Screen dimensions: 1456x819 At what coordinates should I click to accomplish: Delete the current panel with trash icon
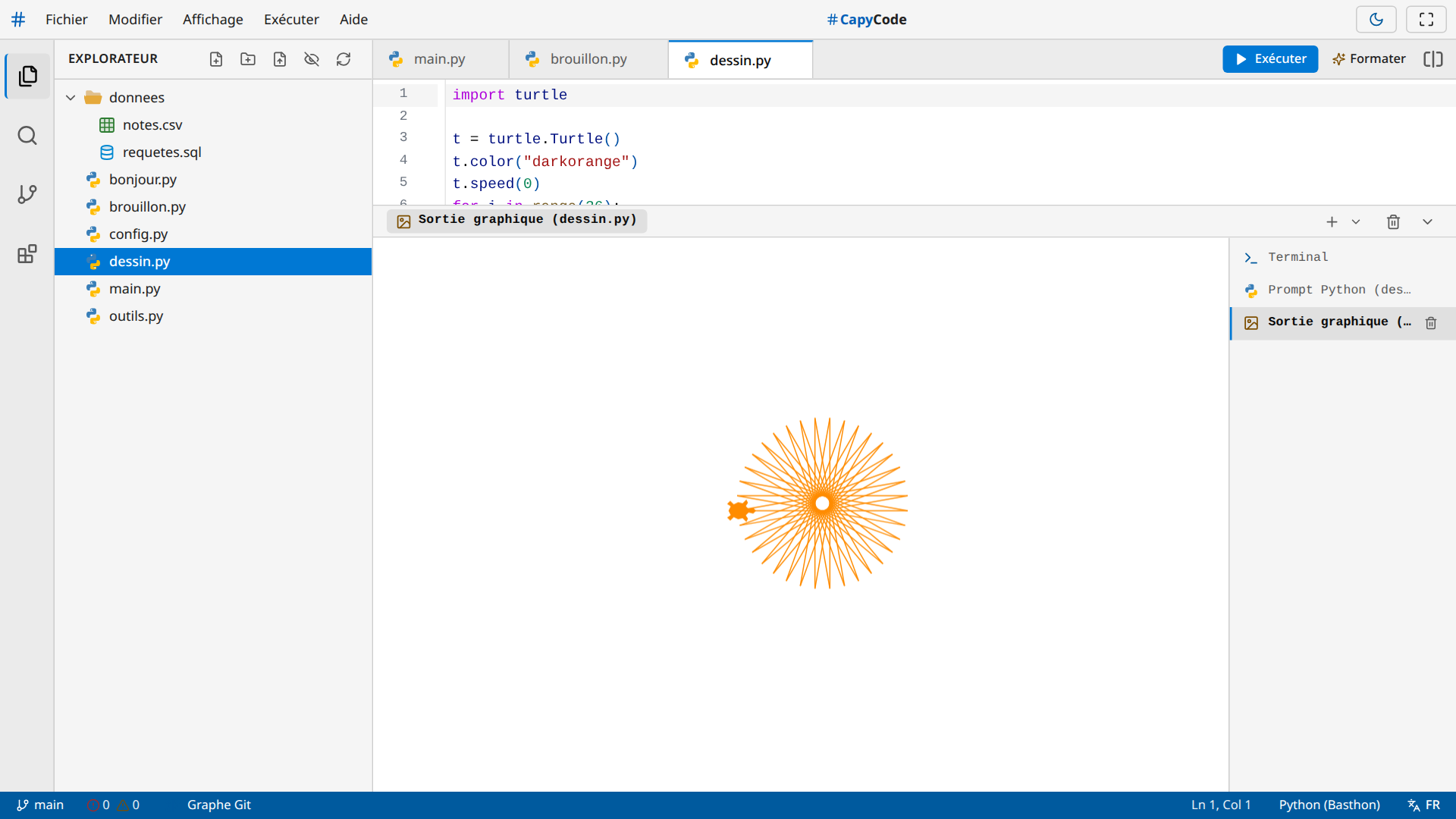(1393, 222)
